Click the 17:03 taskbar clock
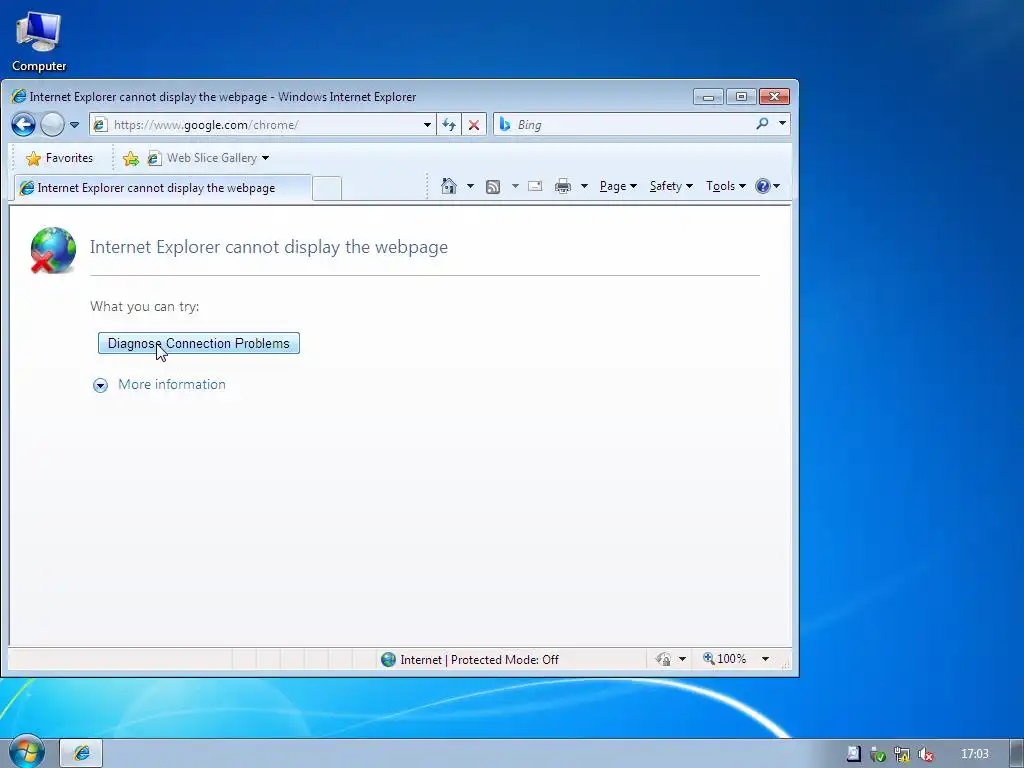The width and height of the screenshot is (1024, 768). pos(974,754)
